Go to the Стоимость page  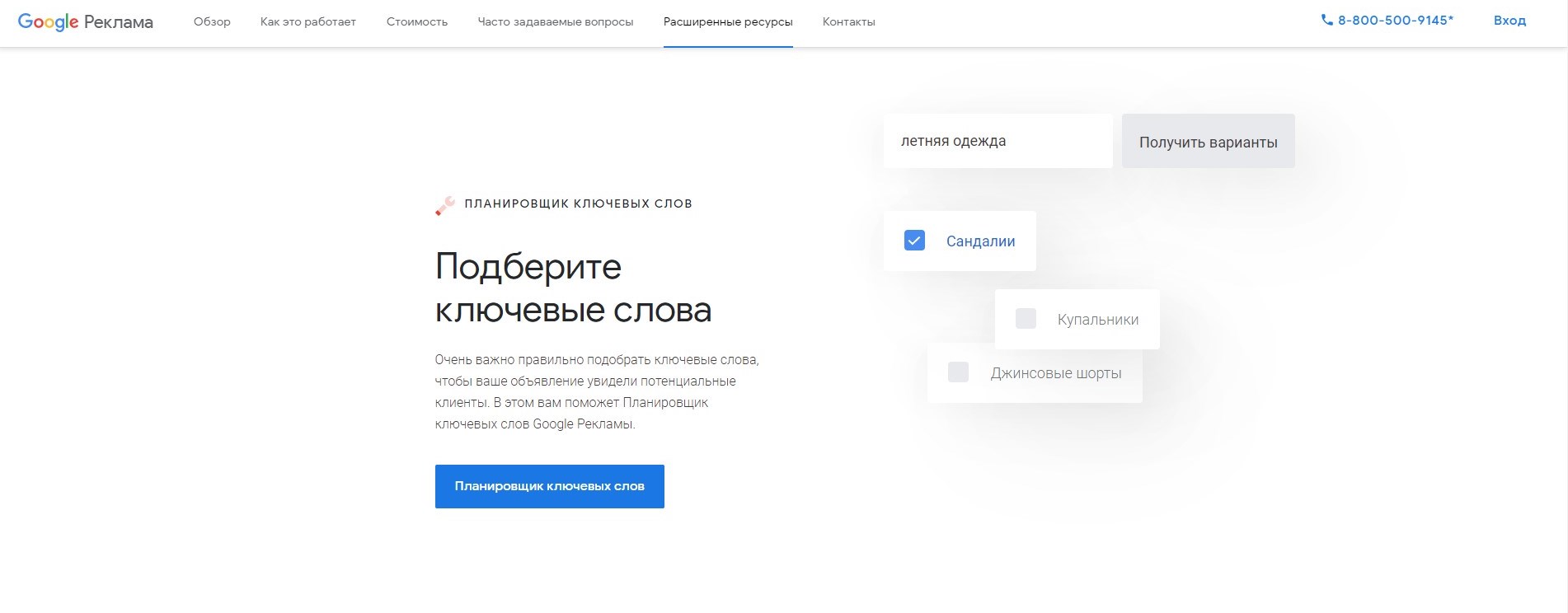(417, 22)
